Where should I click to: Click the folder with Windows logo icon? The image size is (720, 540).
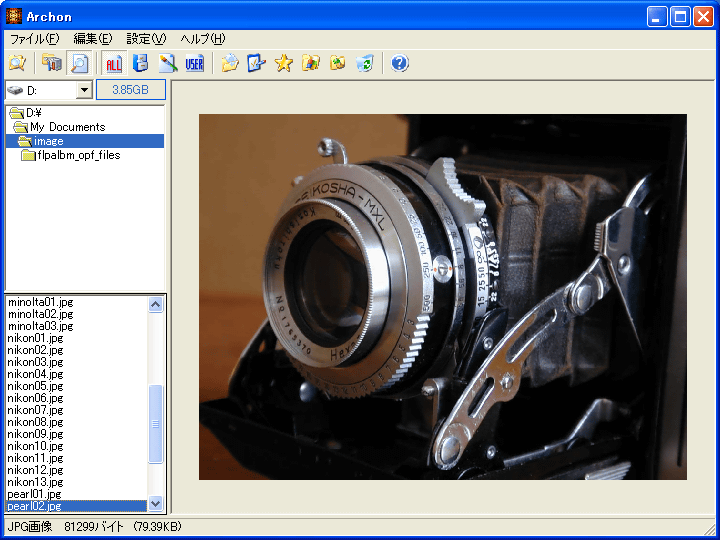coord(311,63)
